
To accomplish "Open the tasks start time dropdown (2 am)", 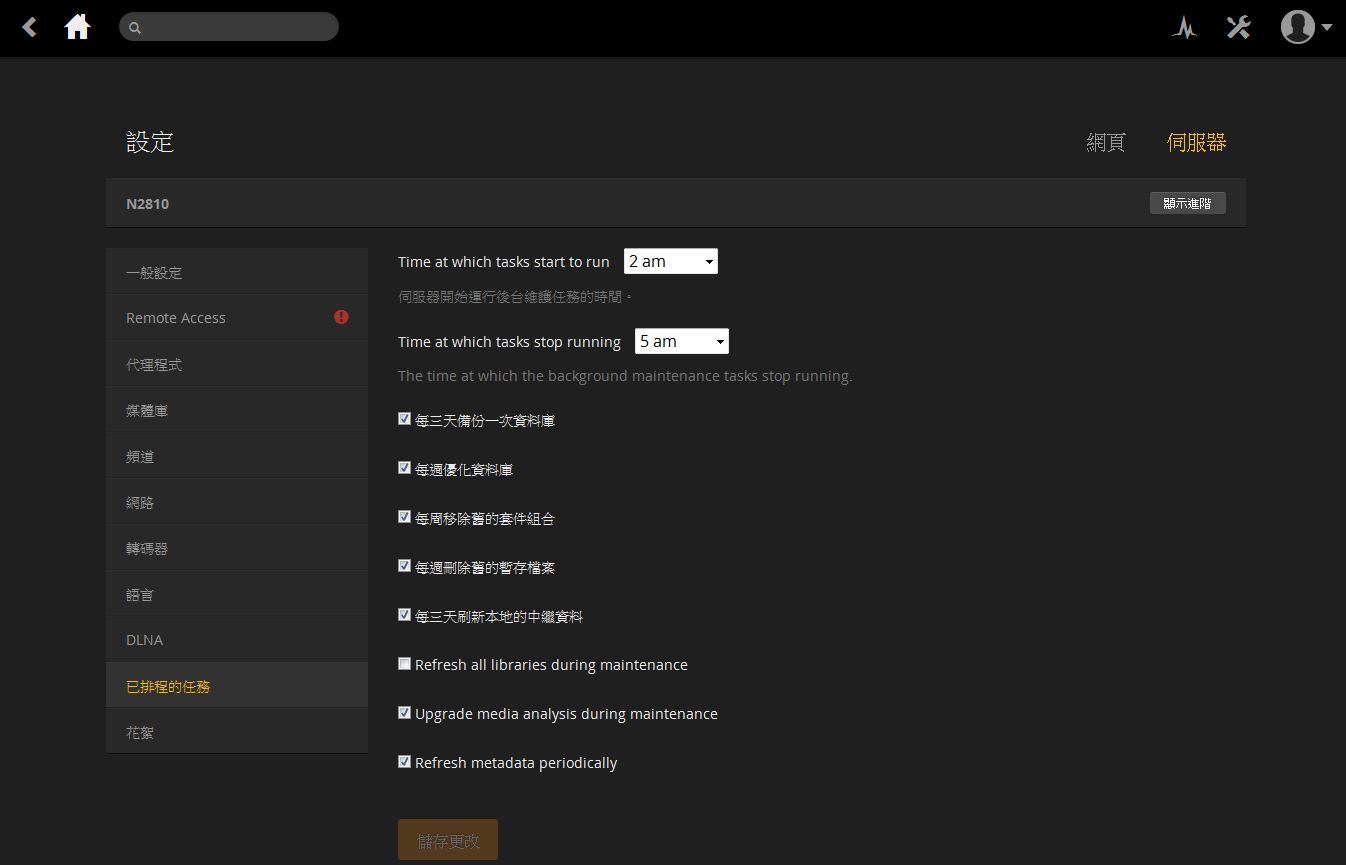I will 671,261.
